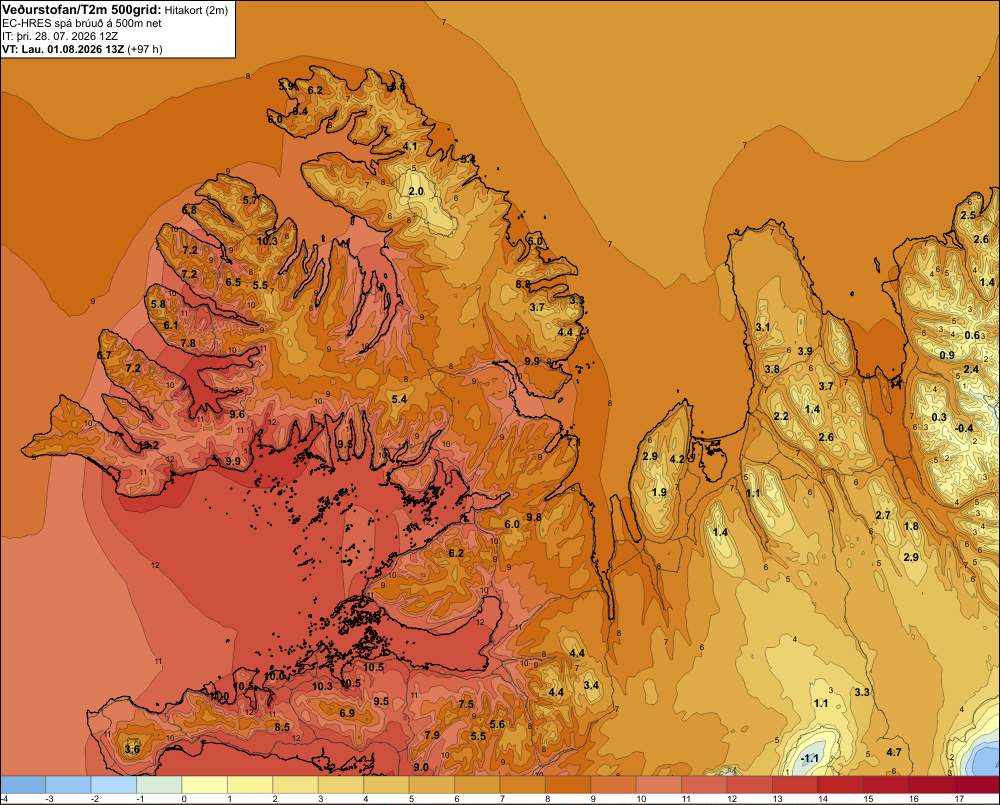Click the 4.1 temperature value
The width and height of the screenshot is (1000, 805).
coord(410,146)
